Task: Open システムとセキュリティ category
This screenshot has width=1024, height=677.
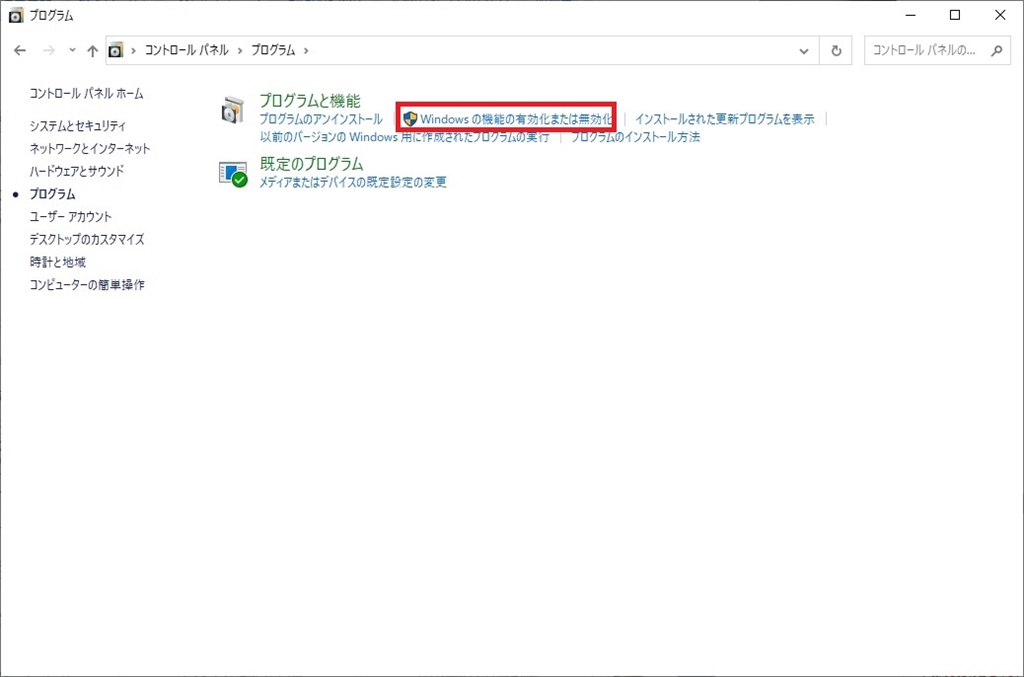Action: [78, 125]
